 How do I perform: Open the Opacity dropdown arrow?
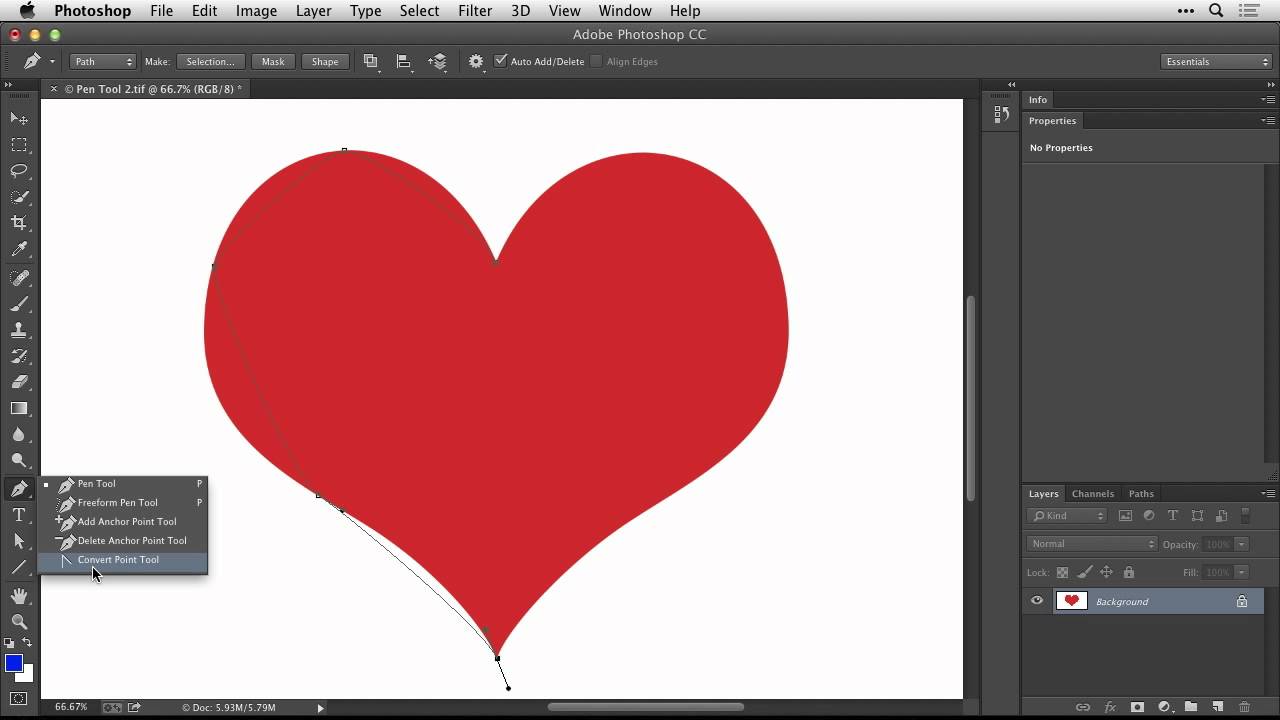[x=1241, y=544]
